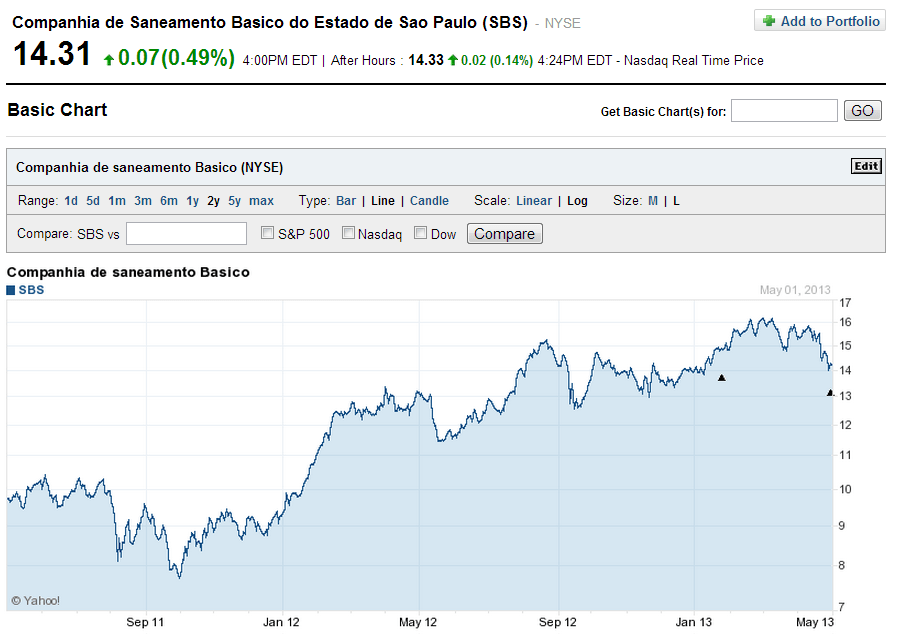The height and width of the screenshot is (634, 903).
Task: Click the after-hours green up arrow beside 0.02
Action: (x=453, y=60)
